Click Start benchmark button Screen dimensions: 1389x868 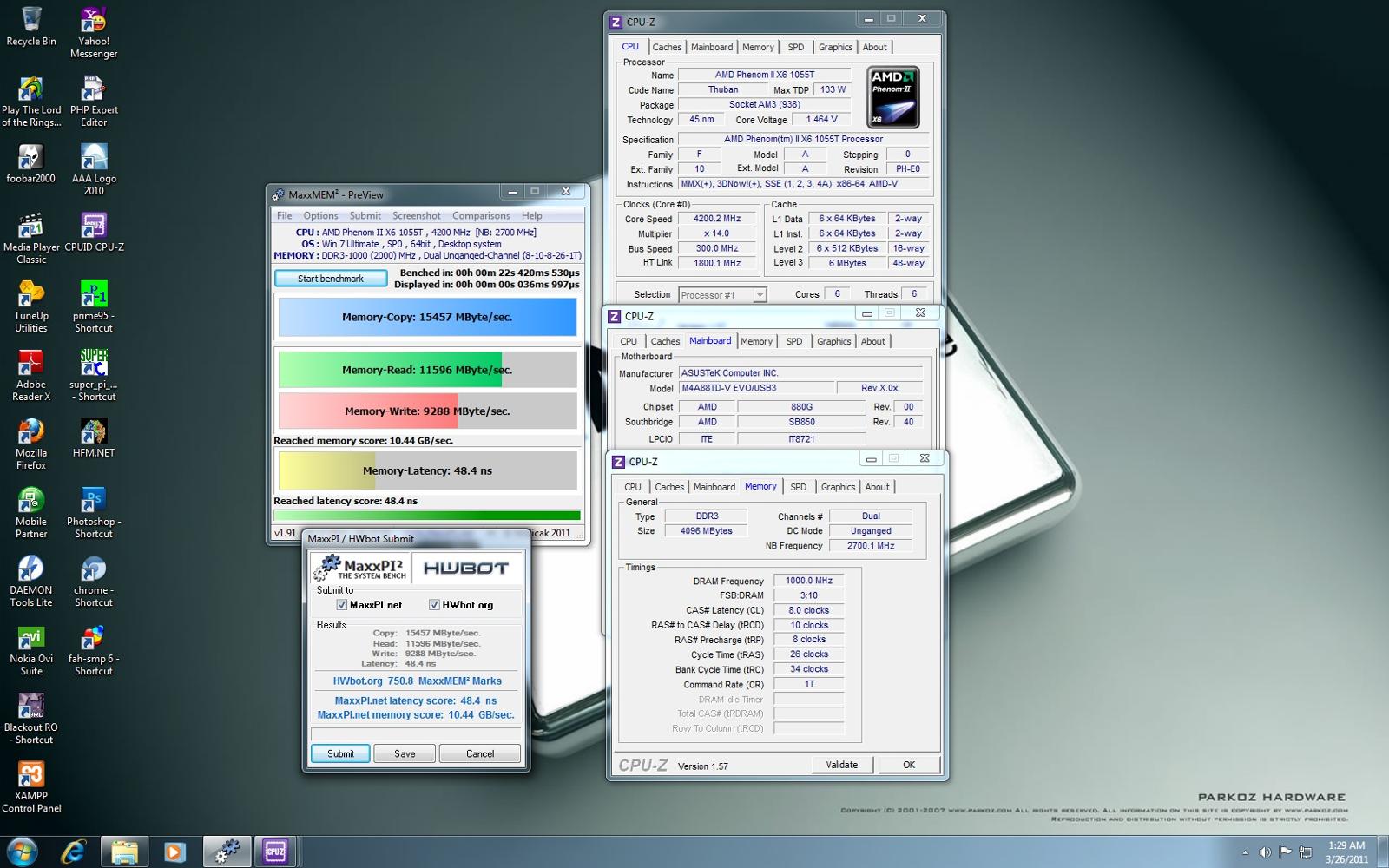pyautogui.click(x=331, y=279)
